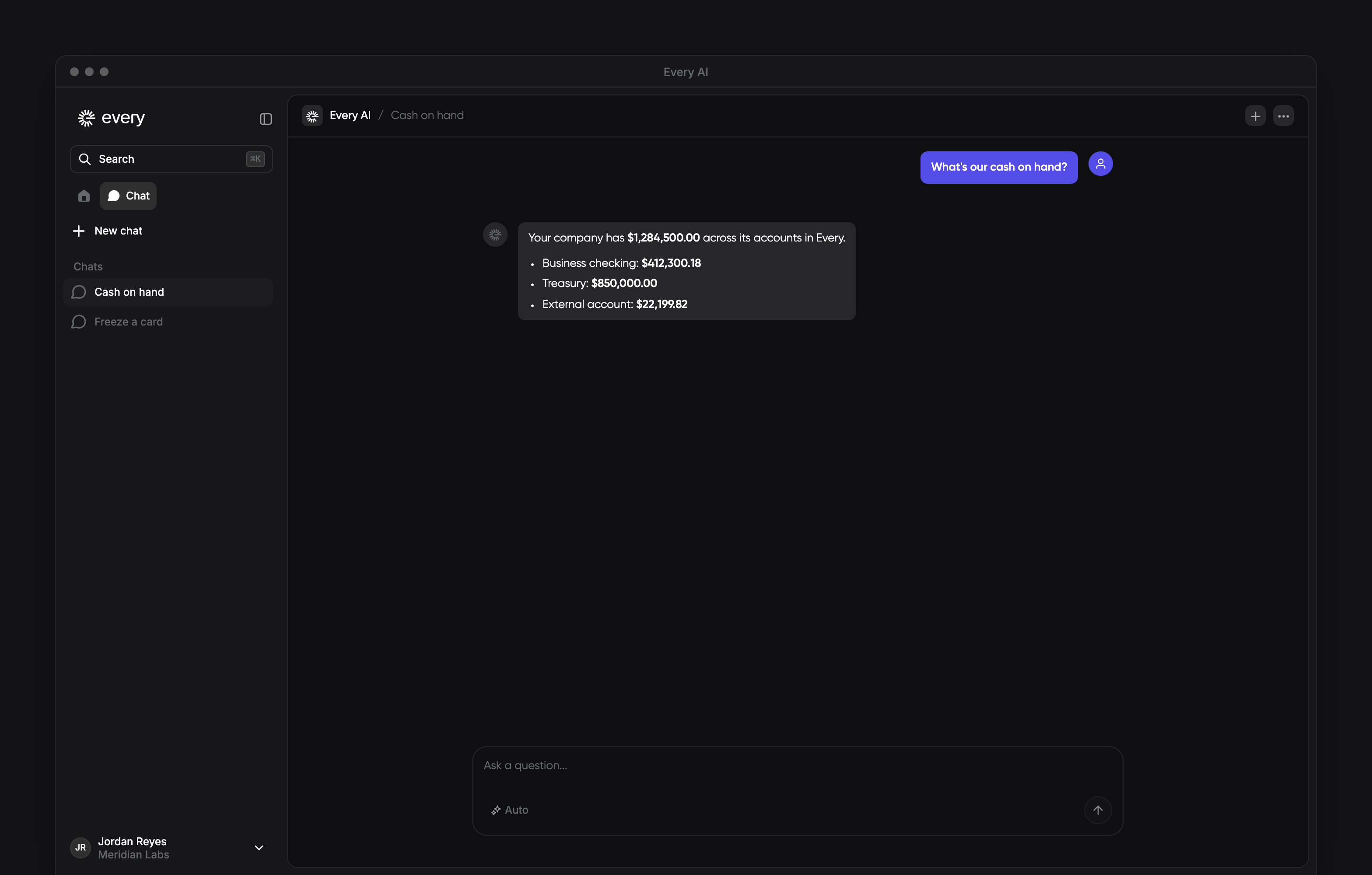
Task: Click the What's our cash on hand? message
Action: 998,168
